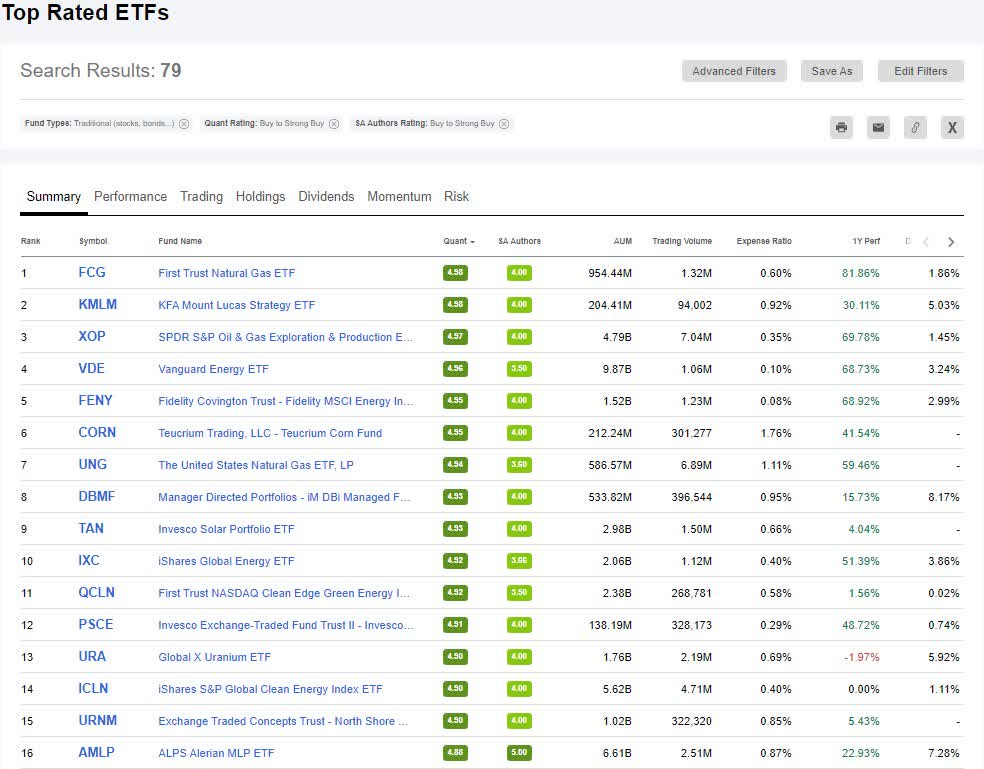Screen dimensions: 984x769
Task: Switch to the Performance tab
Action: pos(131,196)
